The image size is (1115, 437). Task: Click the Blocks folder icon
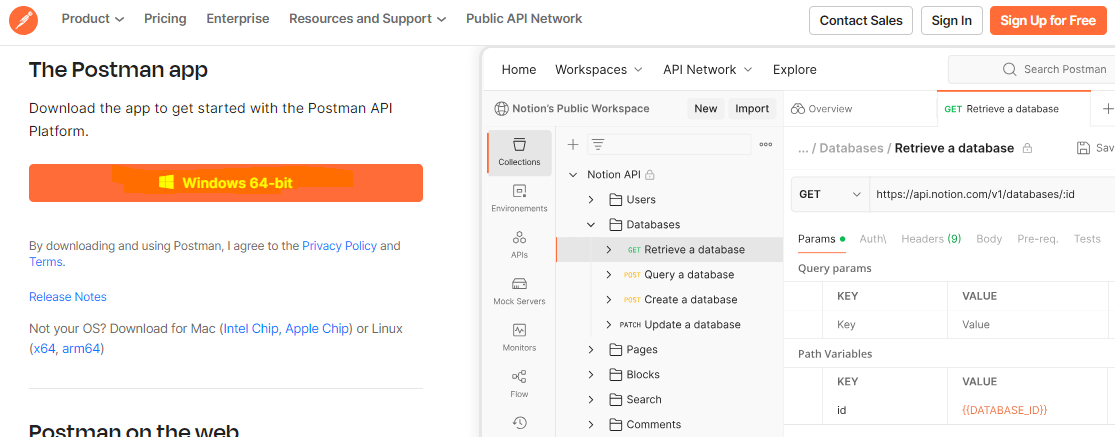(615, 374)
